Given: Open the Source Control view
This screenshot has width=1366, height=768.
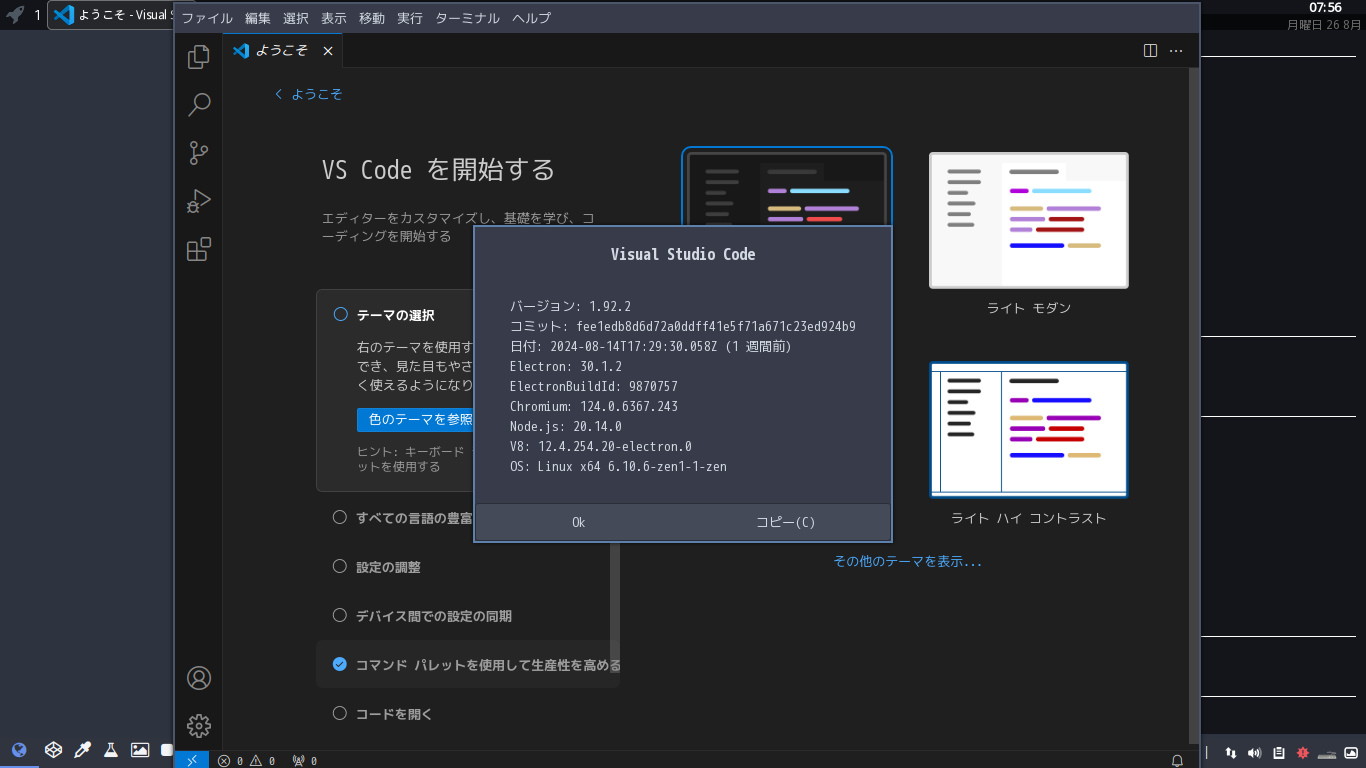Looking at the screenshot, I should coord(197,152).
